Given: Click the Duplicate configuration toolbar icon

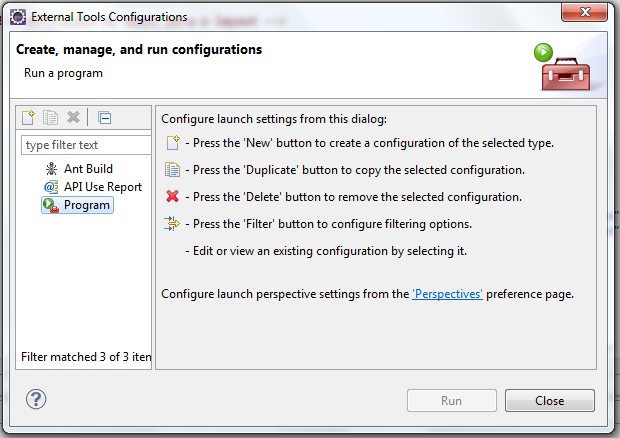Looking at the screenshot, I should (51, 118).
